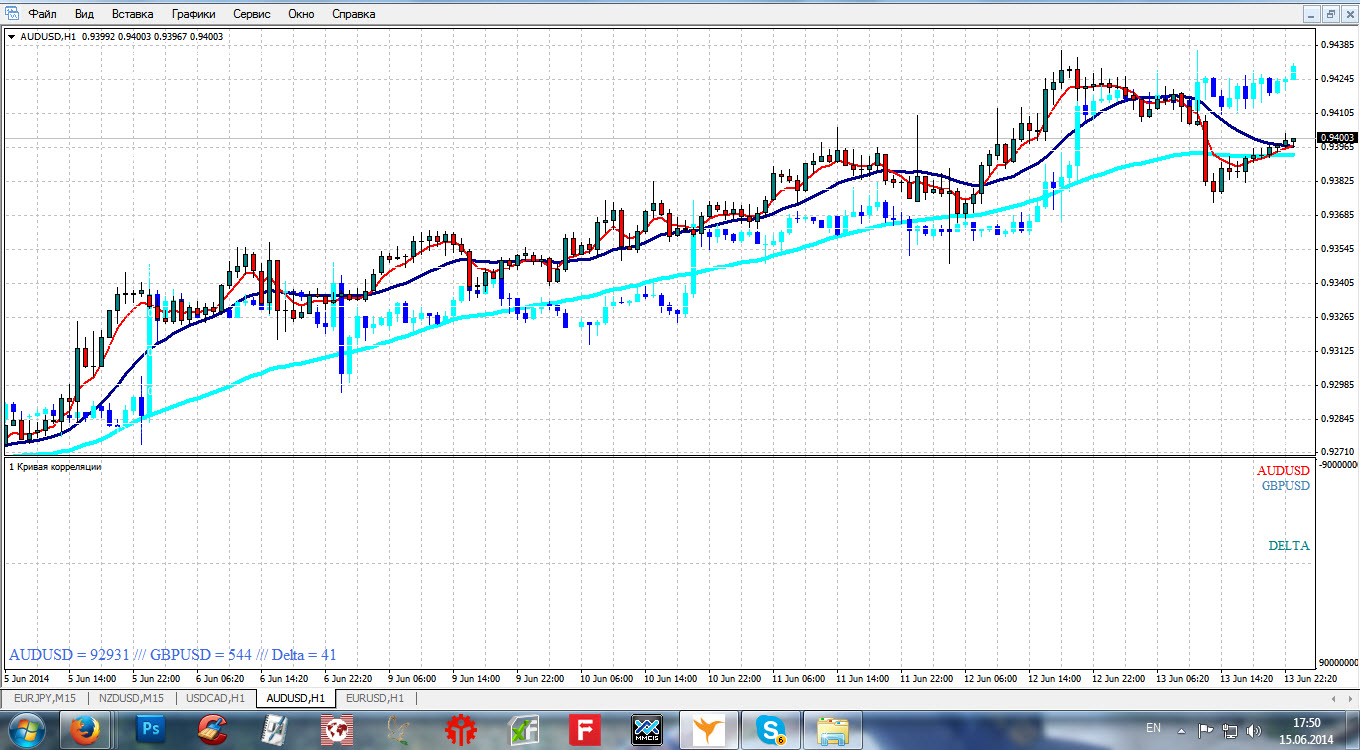
Task: Expand the triangle beside AUDUSD,H1 chart title
Action: click(x=11, y=37)
